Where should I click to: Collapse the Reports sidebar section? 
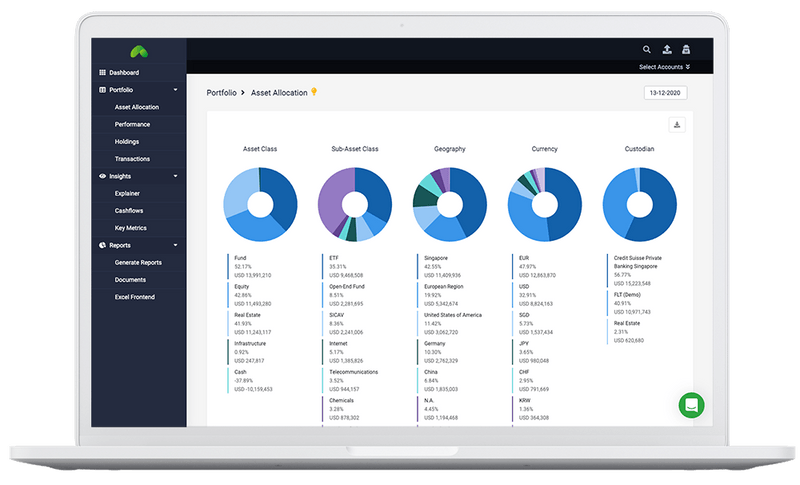click(x=176, y=245)
